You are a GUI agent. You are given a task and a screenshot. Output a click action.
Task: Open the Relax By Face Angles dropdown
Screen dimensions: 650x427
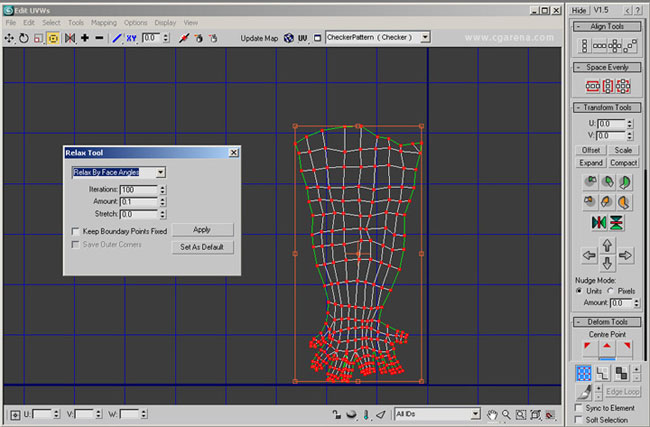point(160,172)
